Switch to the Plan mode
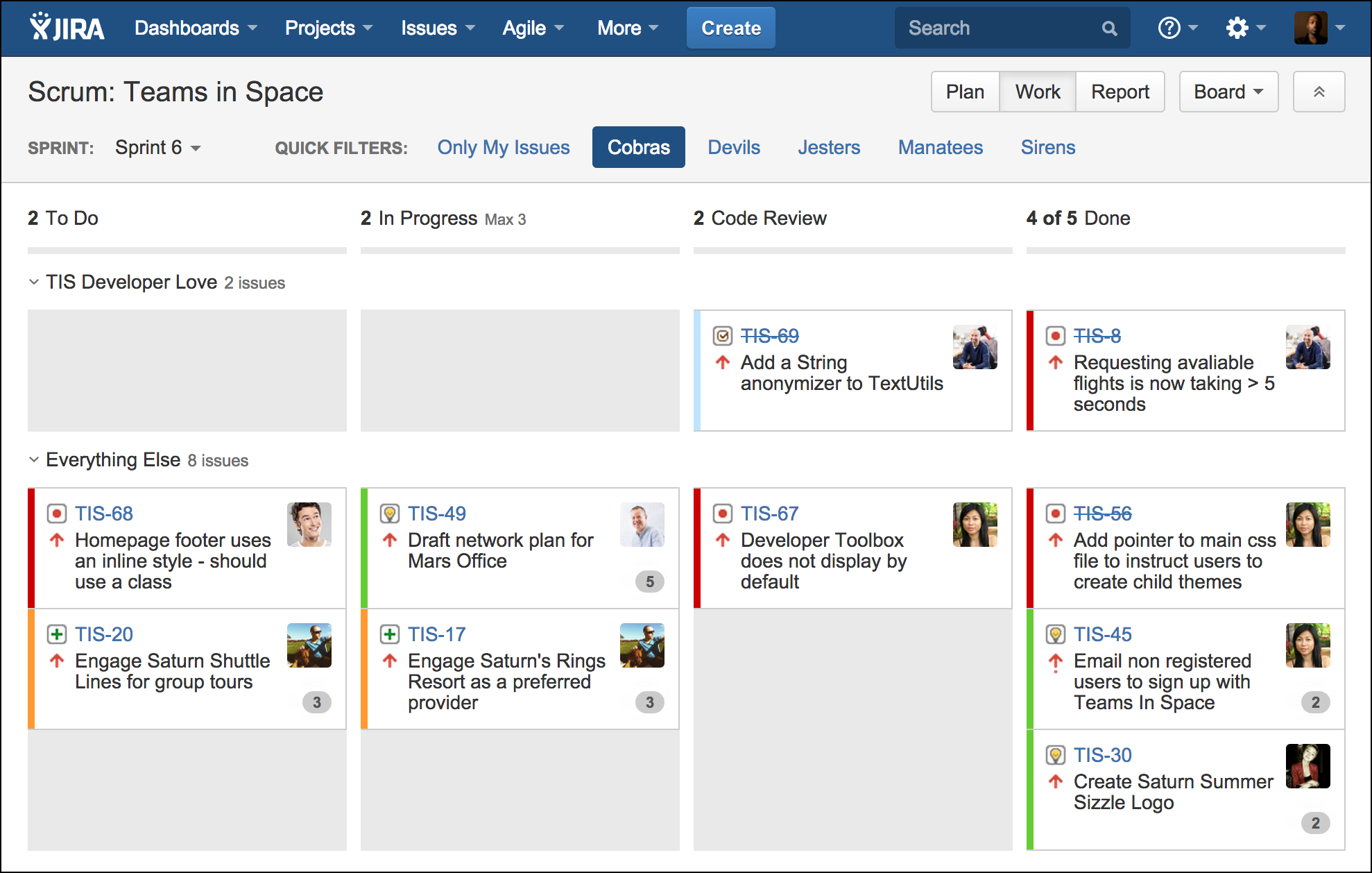1372x873 pixels. [965, 92]
